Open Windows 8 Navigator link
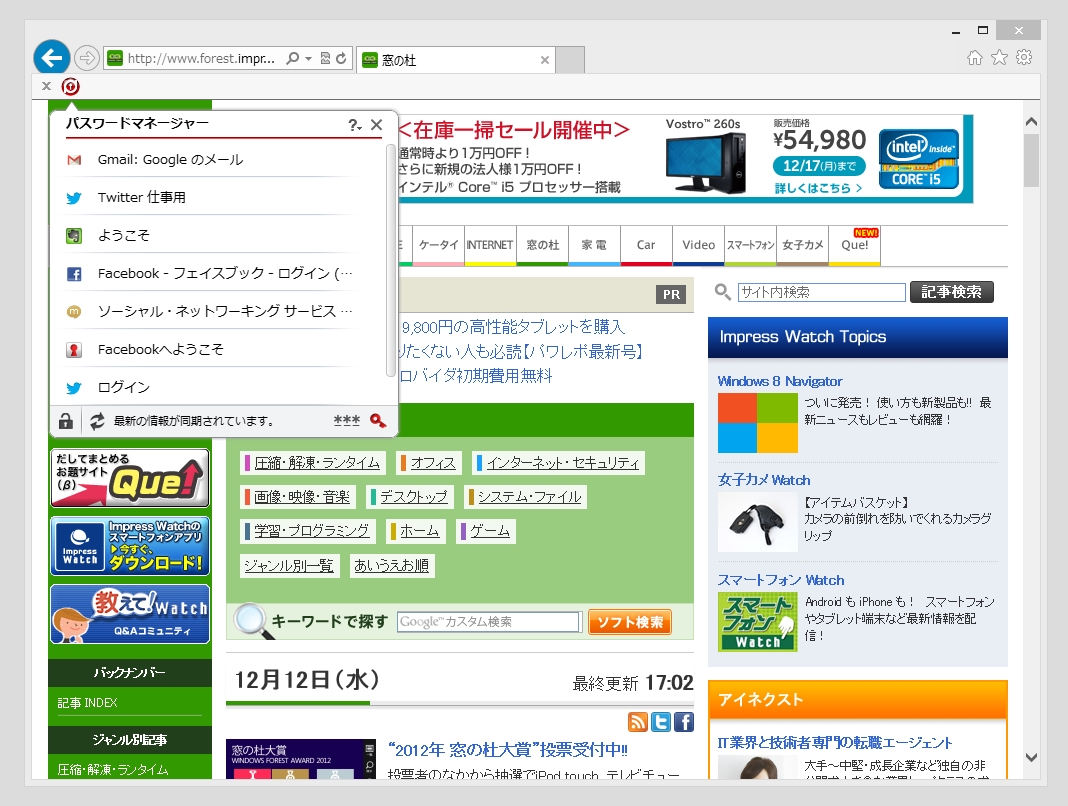This screenshot has width=1068, height=806. tap(780, 382)
